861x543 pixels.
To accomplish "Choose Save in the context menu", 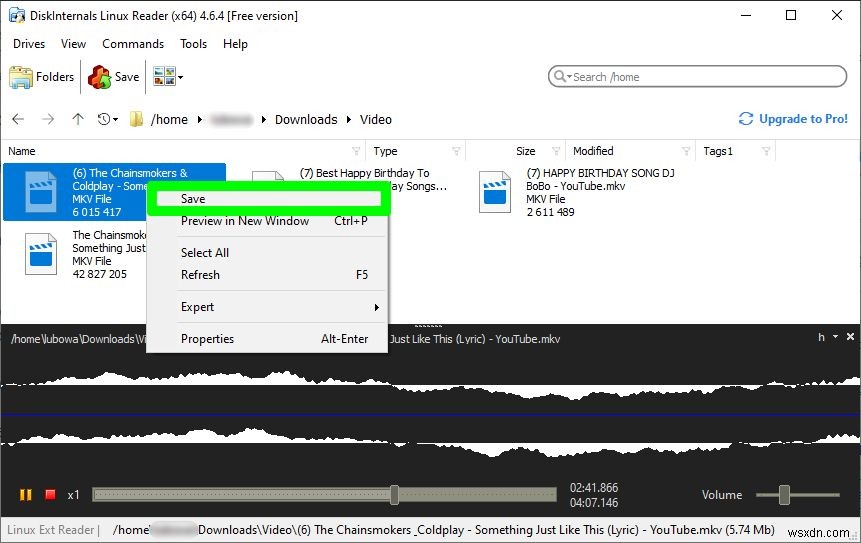I will click(269, 199).
